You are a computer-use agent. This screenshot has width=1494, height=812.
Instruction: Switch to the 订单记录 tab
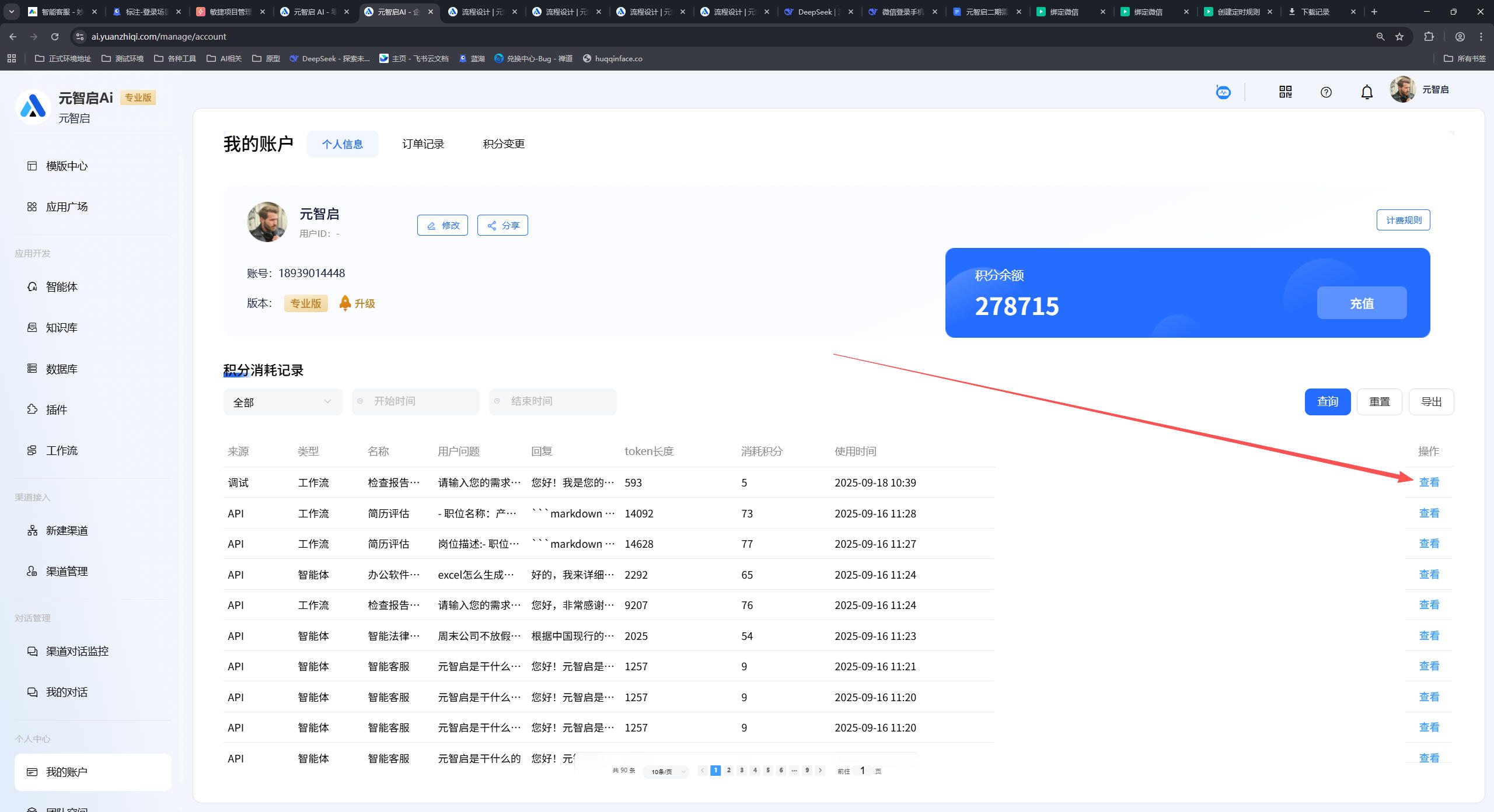pyautogui.click(x=423, y=144)
